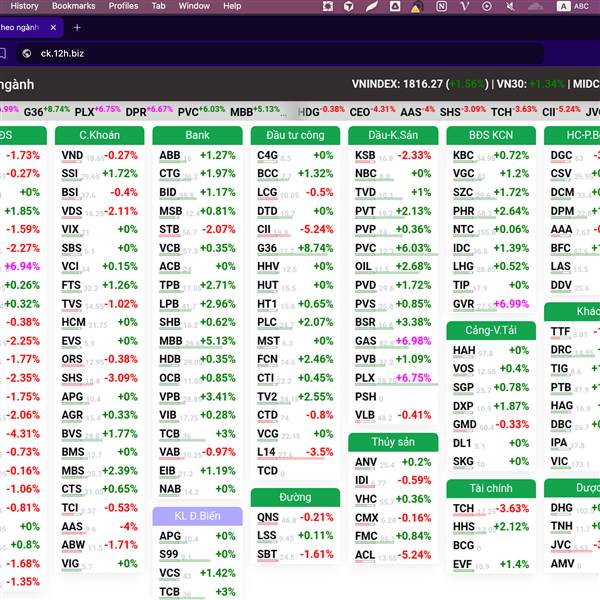Open a new browser tab with plus button

[77, 28]
